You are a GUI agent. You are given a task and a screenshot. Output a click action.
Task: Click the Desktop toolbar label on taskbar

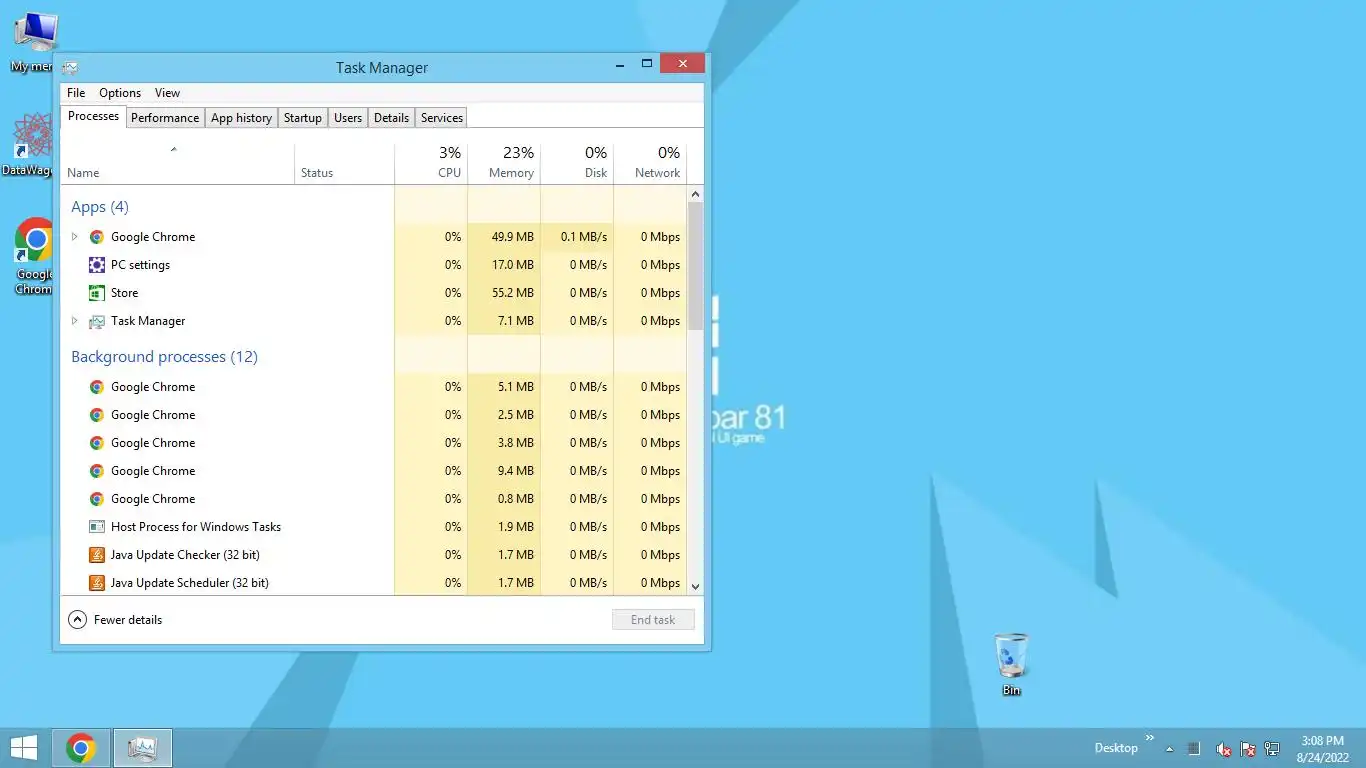pos(1116,748)
